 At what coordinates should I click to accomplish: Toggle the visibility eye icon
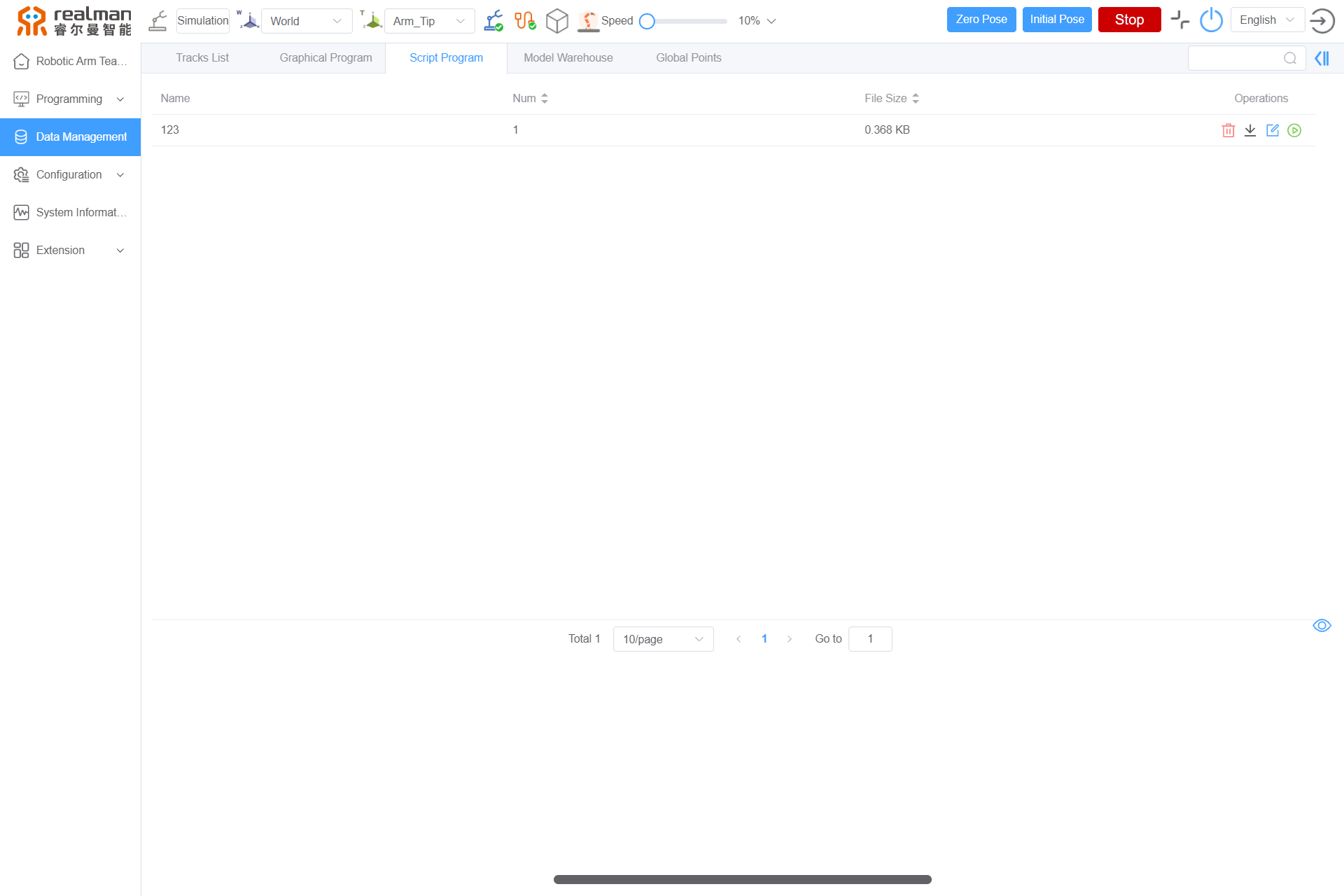click(x=1322, y=626)
